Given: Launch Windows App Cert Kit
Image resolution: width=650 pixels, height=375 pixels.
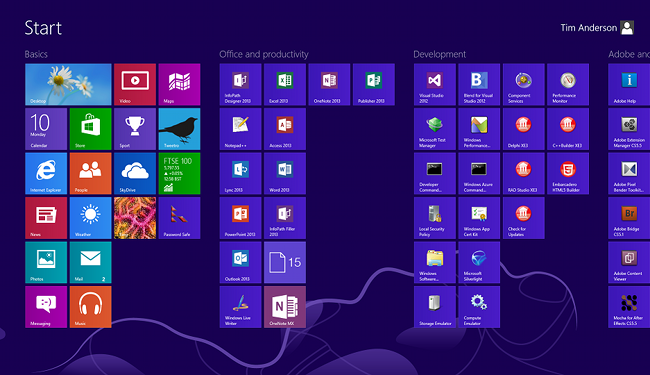Looking at the screenshot, I should point(479,218).
